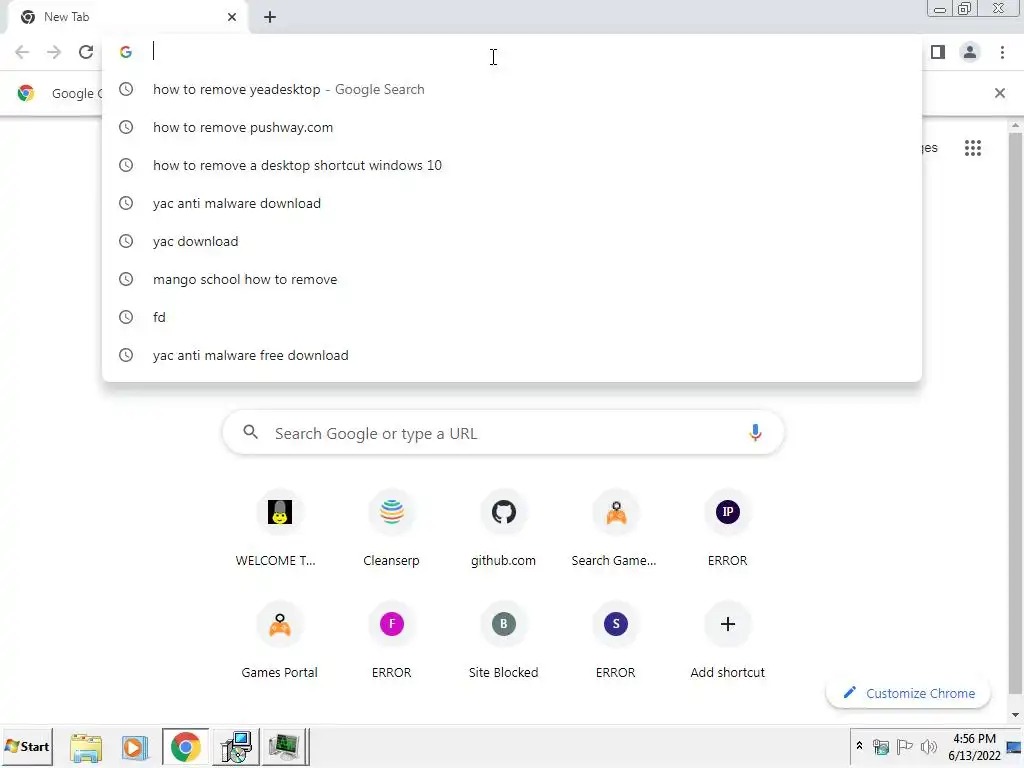The image size is (1024, 768).
Task: Open the github.com shortcut
Action: coord(504,530)
